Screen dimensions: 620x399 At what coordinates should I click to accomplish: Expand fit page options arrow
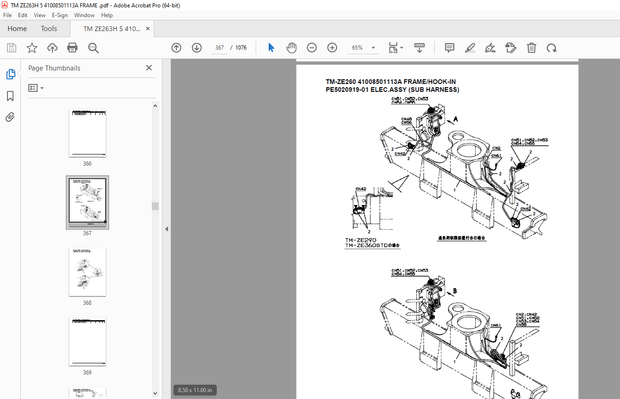pyautogui.click(x=402, y=48)
